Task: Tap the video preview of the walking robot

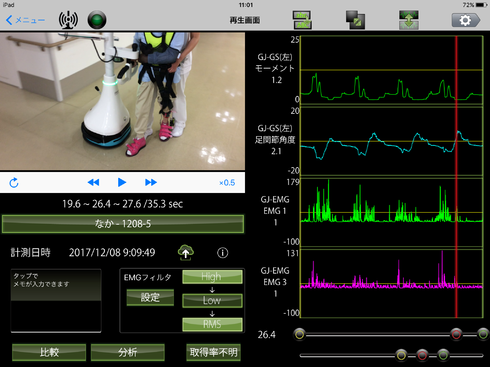Action: [122, 101]
